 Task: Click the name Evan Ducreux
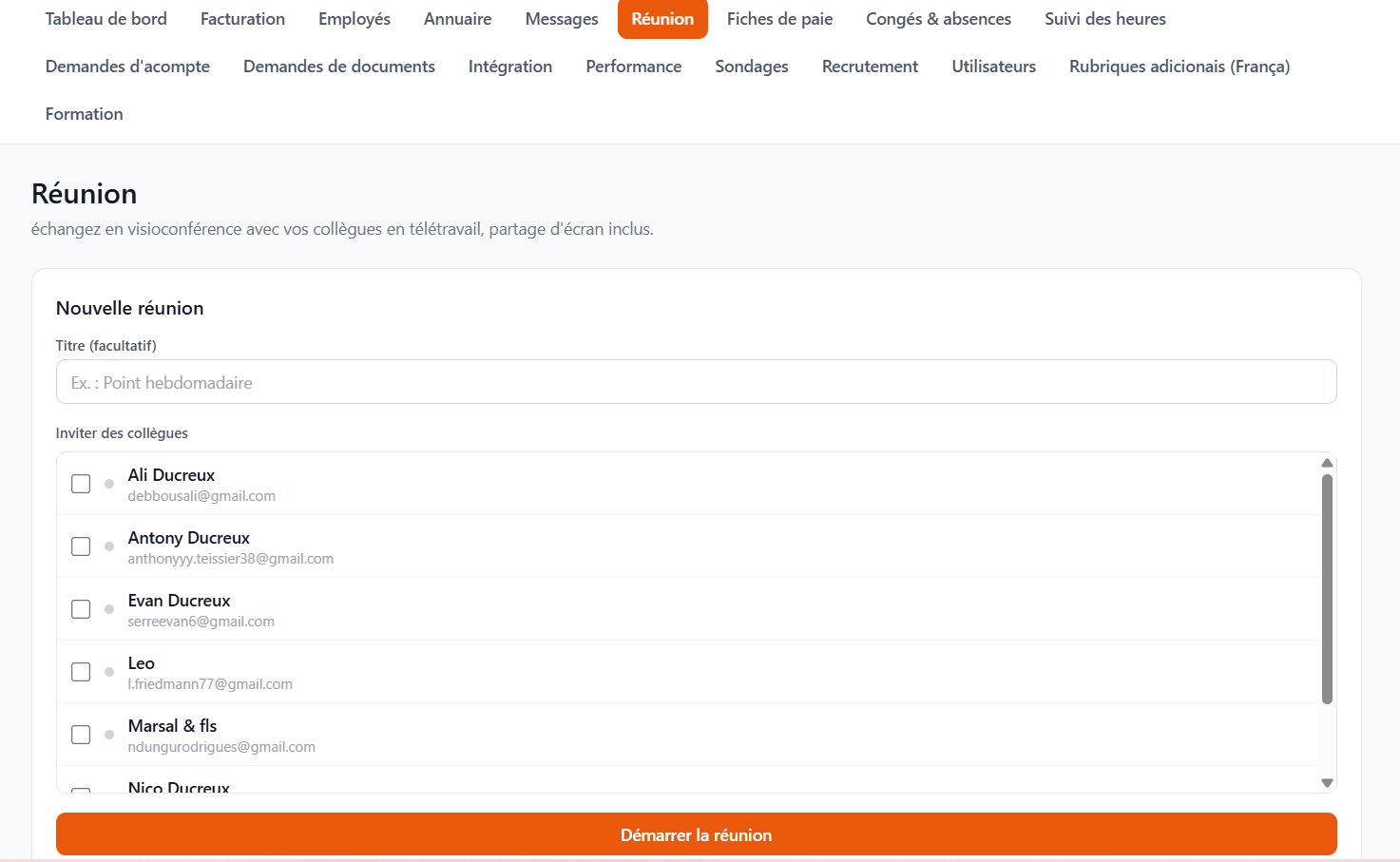tap(180, 601)
